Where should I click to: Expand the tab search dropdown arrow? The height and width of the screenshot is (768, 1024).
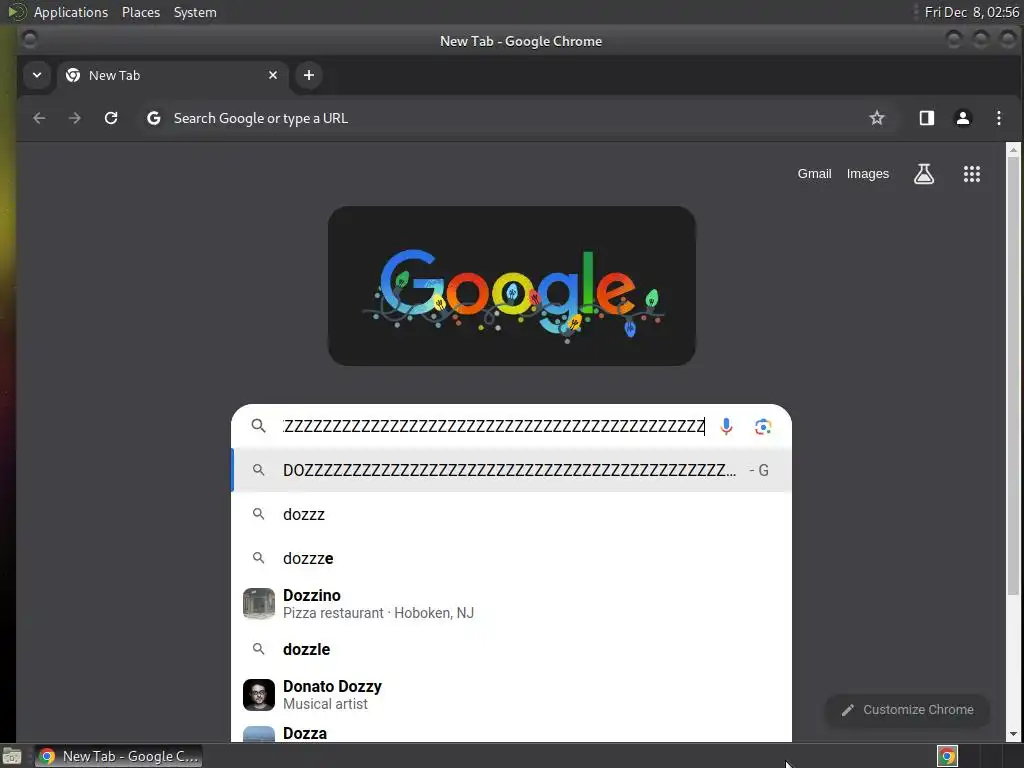click(37, 75)
